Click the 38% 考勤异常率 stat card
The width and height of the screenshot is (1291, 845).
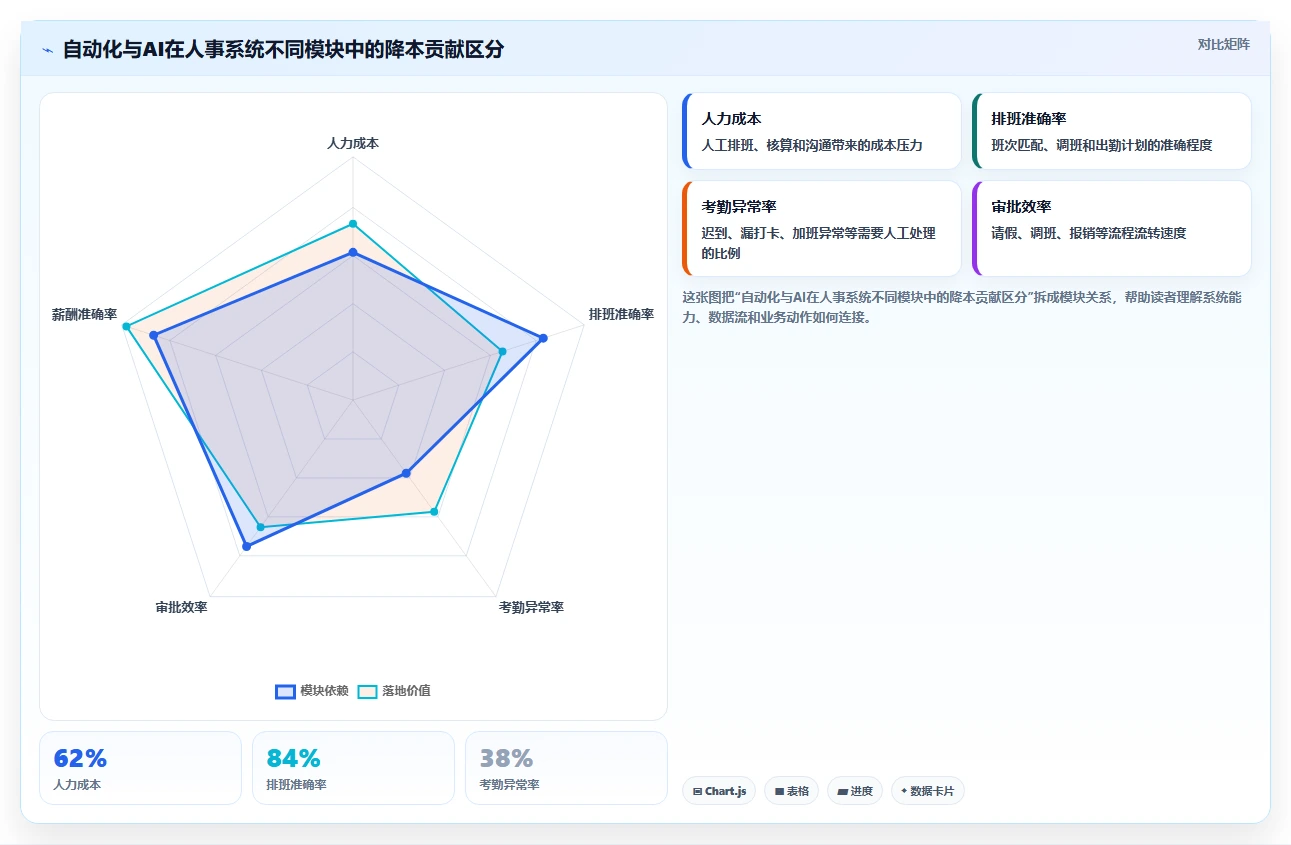tap(566, 768)
